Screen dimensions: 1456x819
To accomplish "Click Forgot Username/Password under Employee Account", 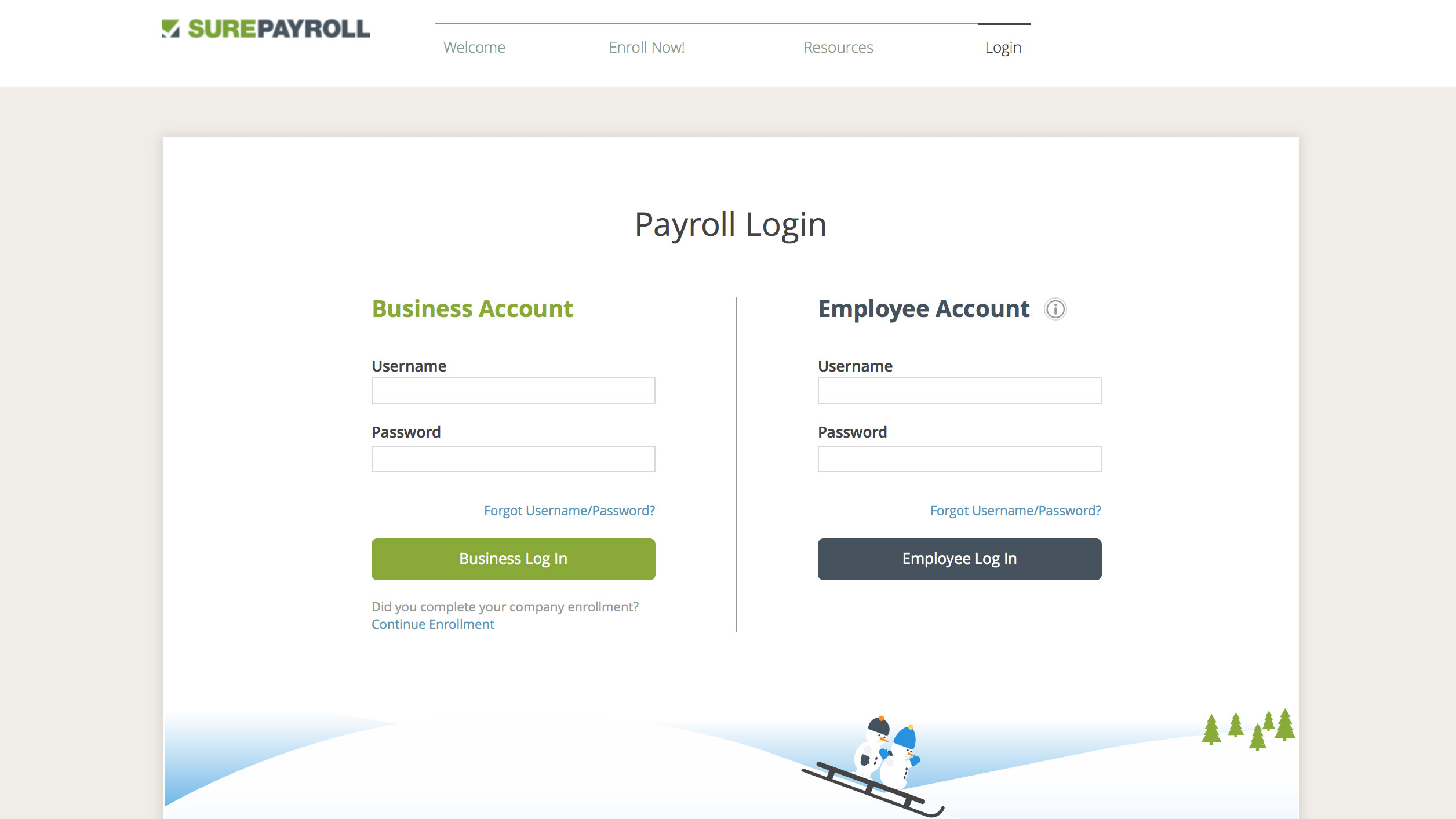I will click(x=1014, y=510).
